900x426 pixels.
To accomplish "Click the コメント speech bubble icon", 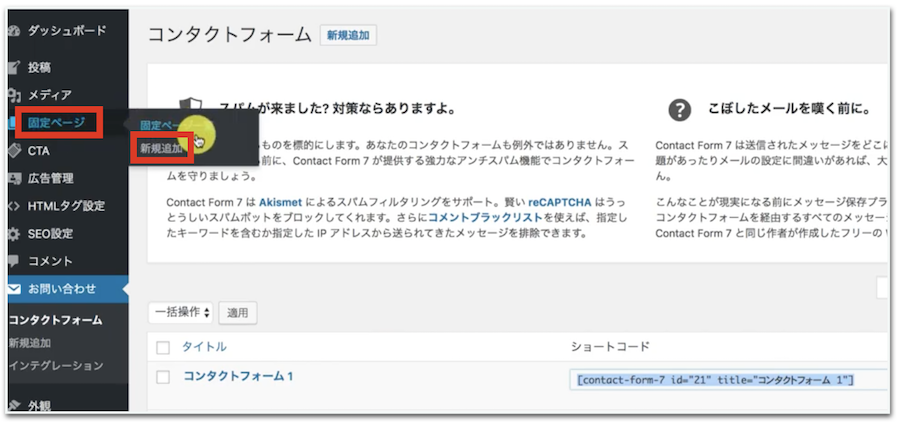I will coord(14,262).
